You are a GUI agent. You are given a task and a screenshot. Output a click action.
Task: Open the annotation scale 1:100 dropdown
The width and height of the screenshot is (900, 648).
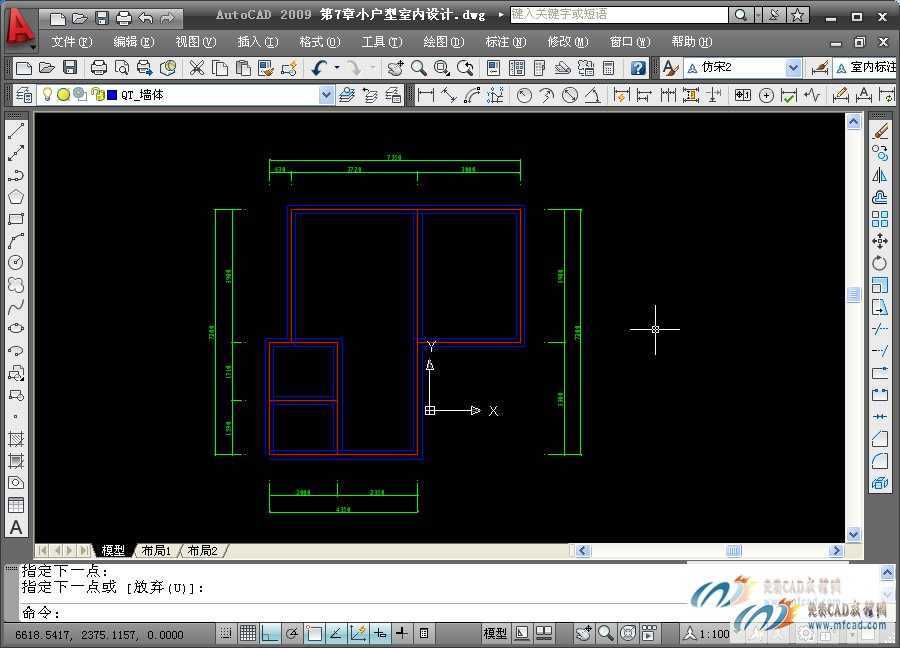click(x=706, y=634)
